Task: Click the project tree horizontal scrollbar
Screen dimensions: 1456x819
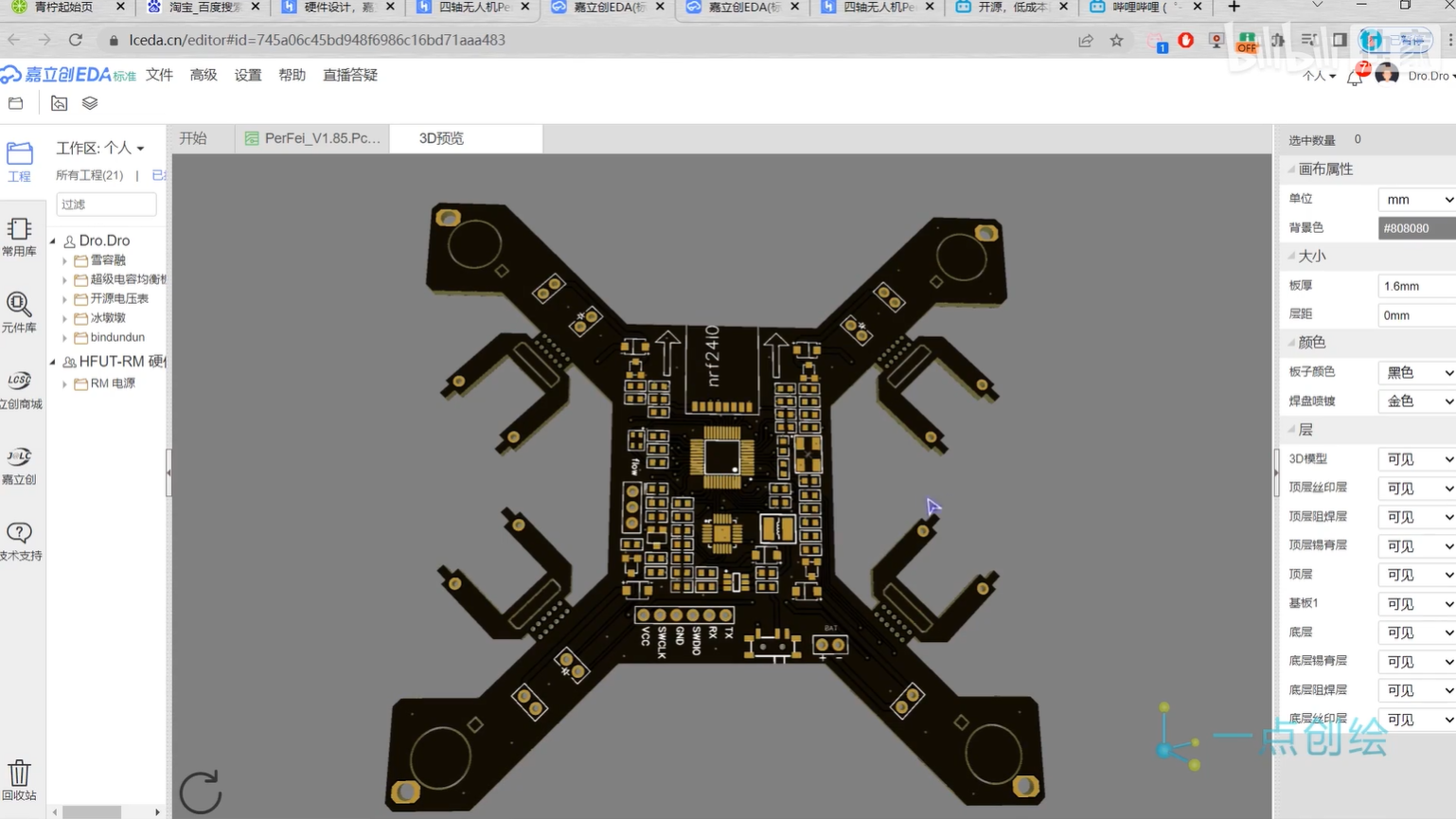Action: tap(91, 812)
